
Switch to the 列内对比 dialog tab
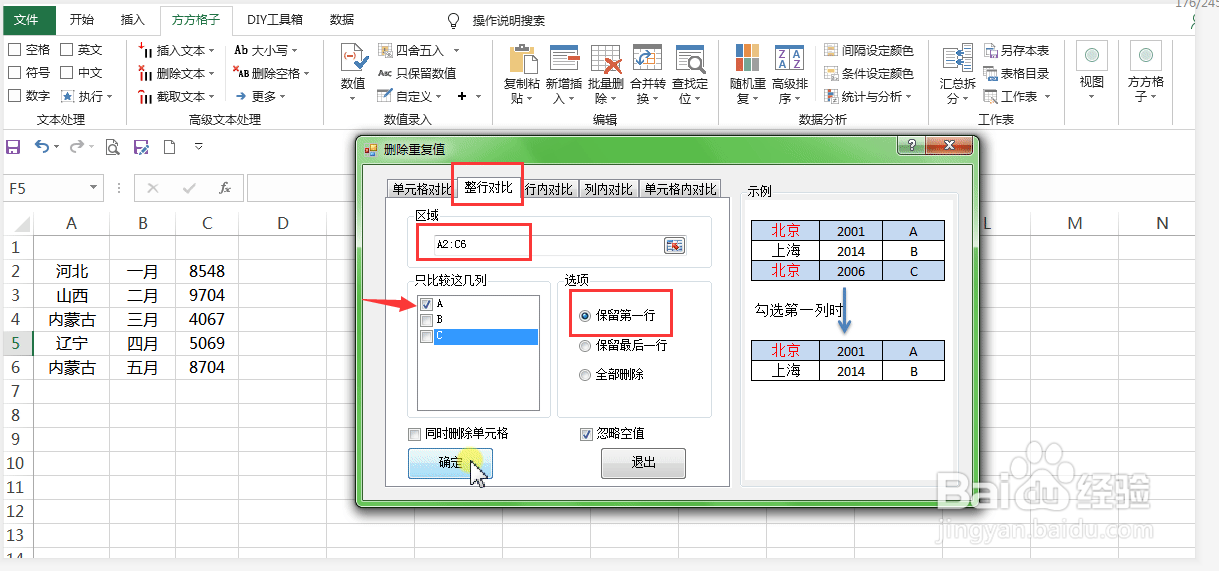point(608,189)
